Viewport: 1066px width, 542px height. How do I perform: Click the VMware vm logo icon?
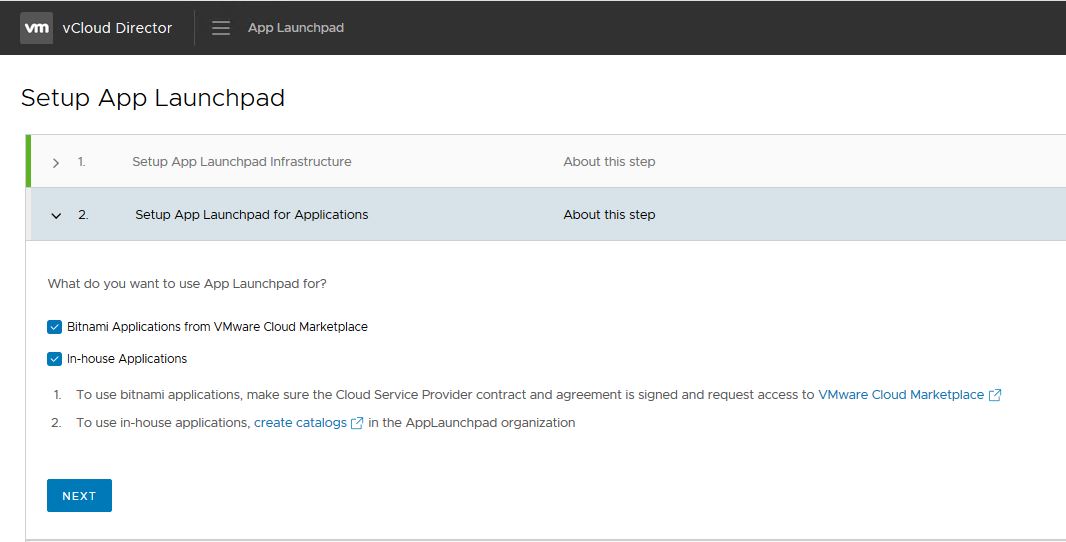coord(37,28)
